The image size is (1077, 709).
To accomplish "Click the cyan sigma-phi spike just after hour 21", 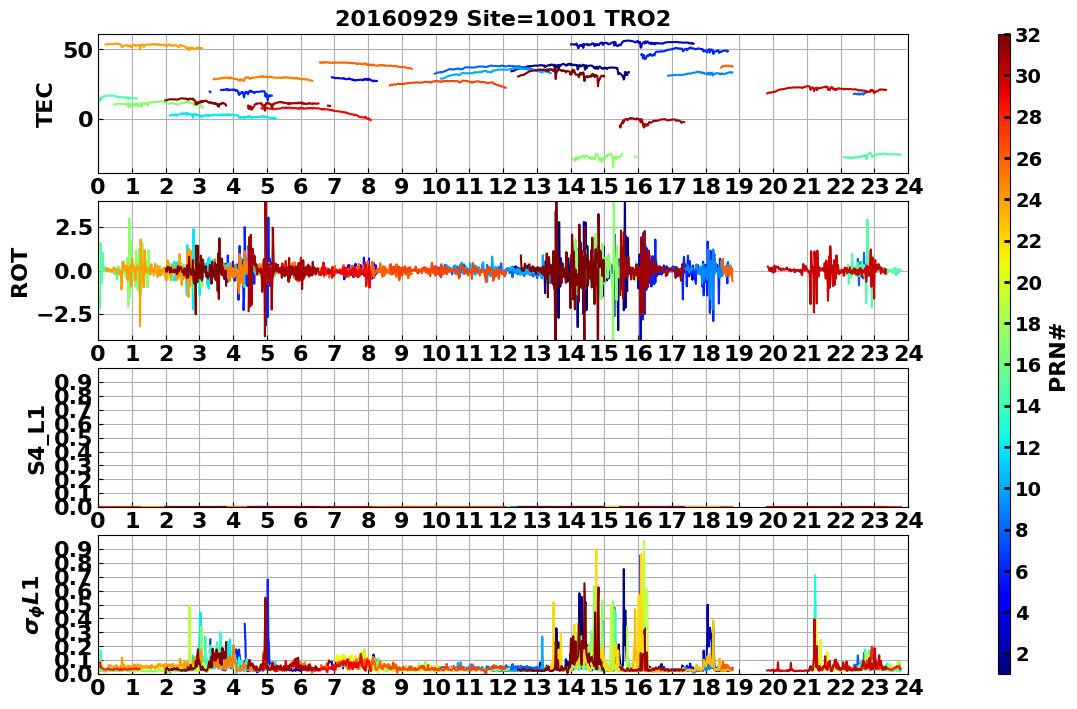I will 815,598.
